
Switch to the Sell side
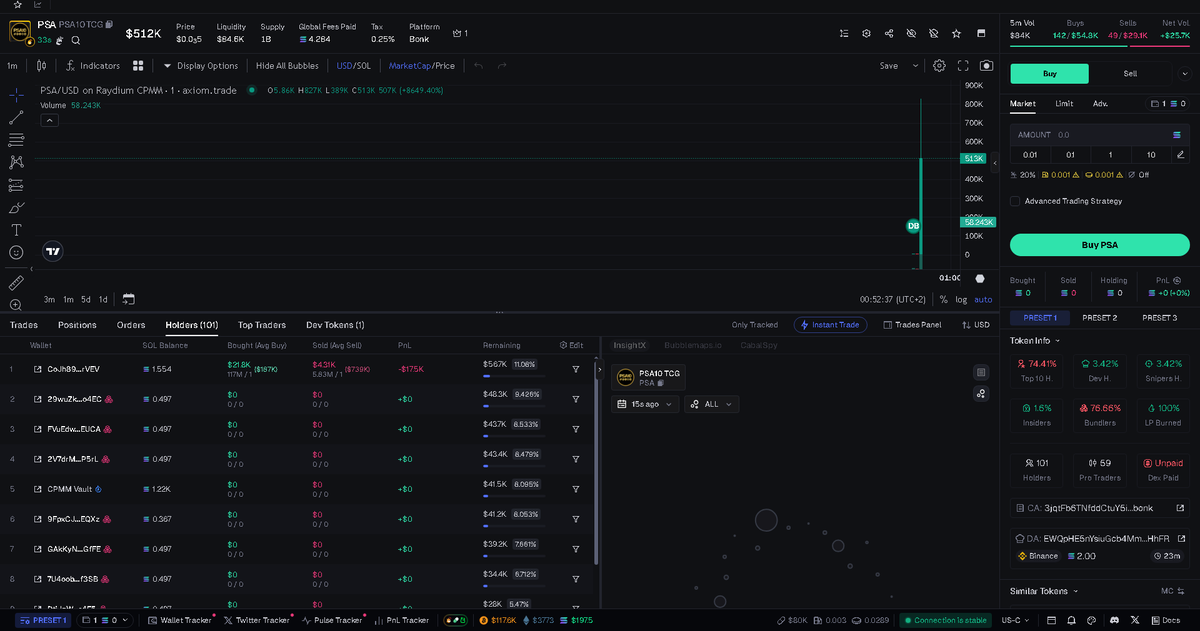[1130, 73]
